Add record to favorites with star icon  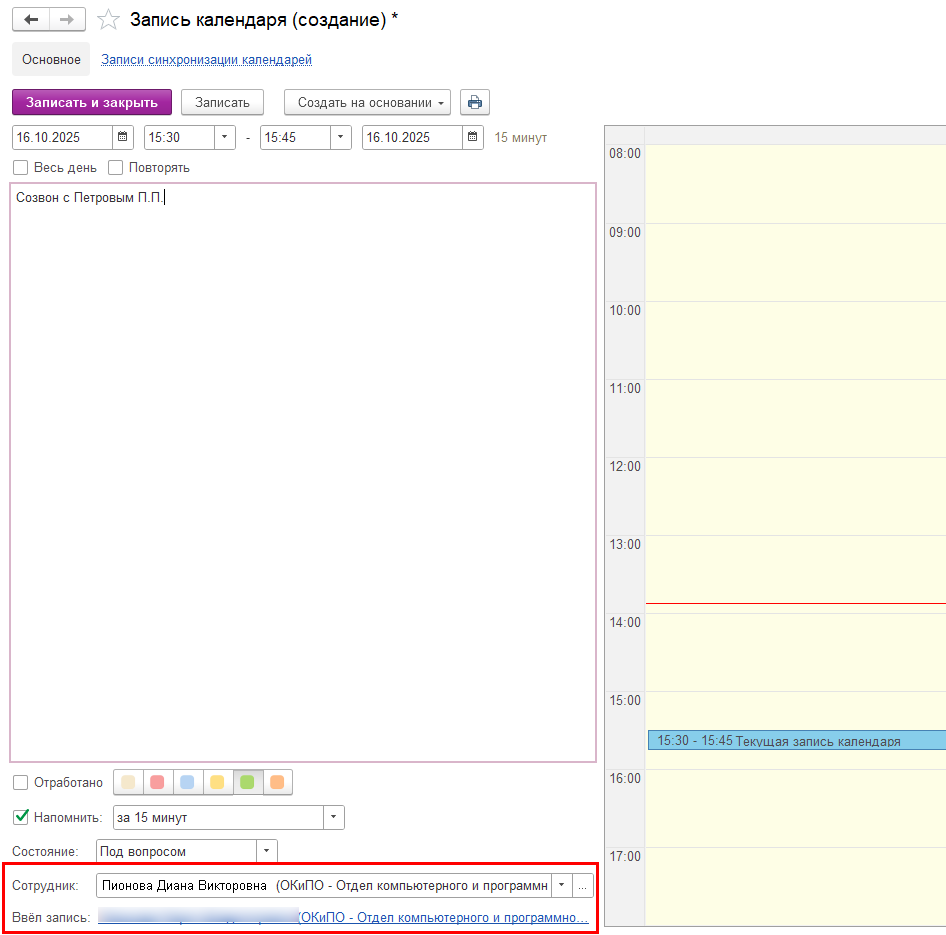coord(108,20)
